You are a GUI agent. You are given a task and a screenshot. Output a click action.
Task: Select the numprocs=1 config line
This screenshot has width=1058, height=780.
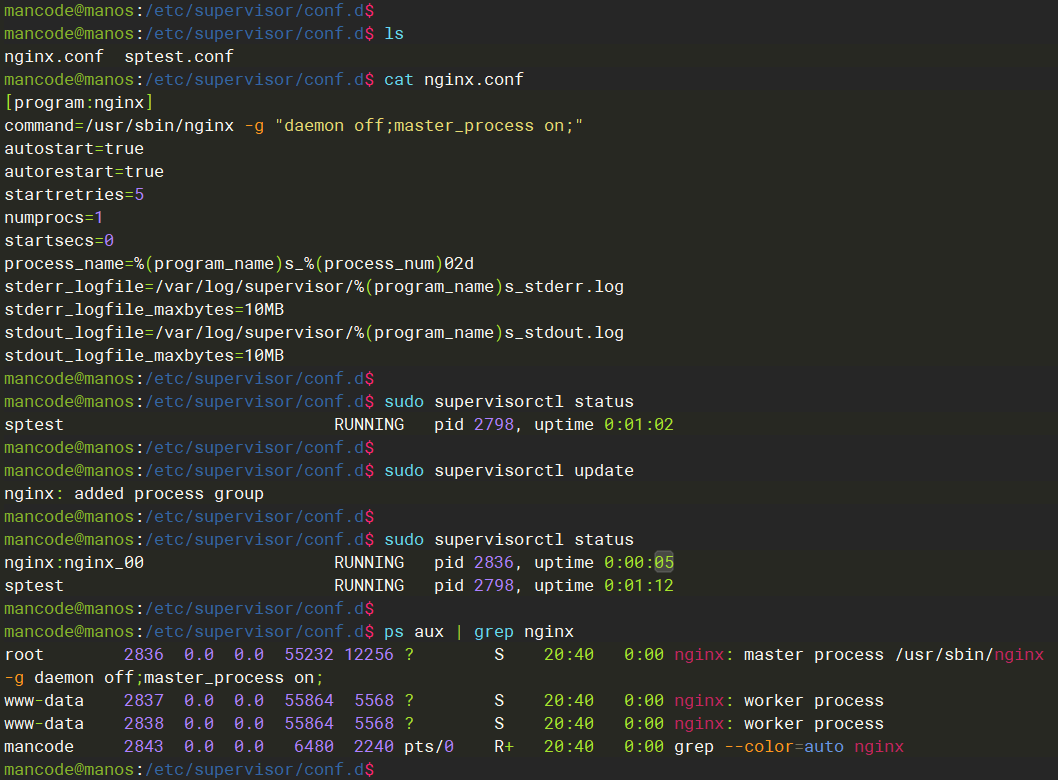[54, 217]
